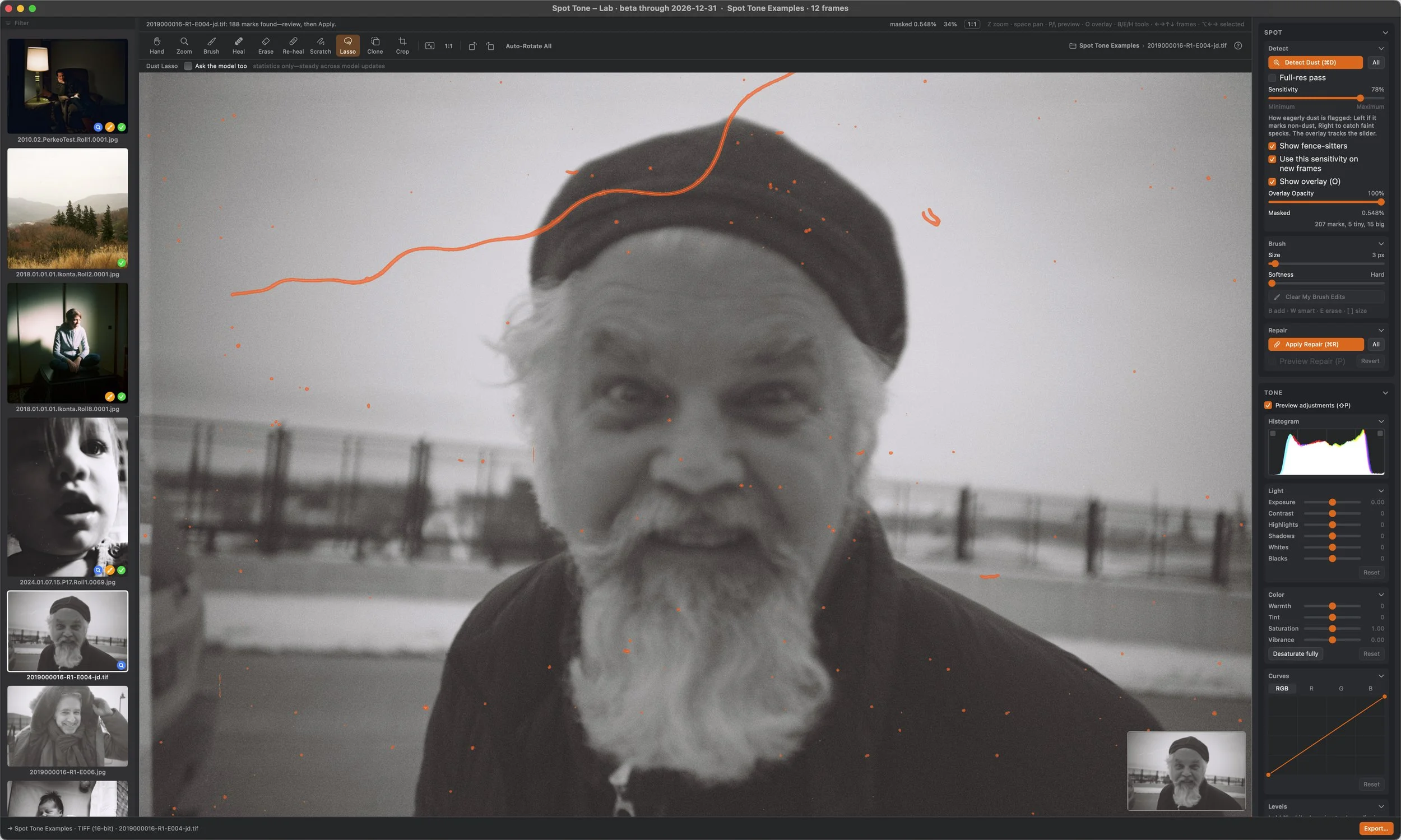Collapse the Detect section
Viewport: 1401px width, 840px height.
pyautogui.click(x=1381, y=49)
